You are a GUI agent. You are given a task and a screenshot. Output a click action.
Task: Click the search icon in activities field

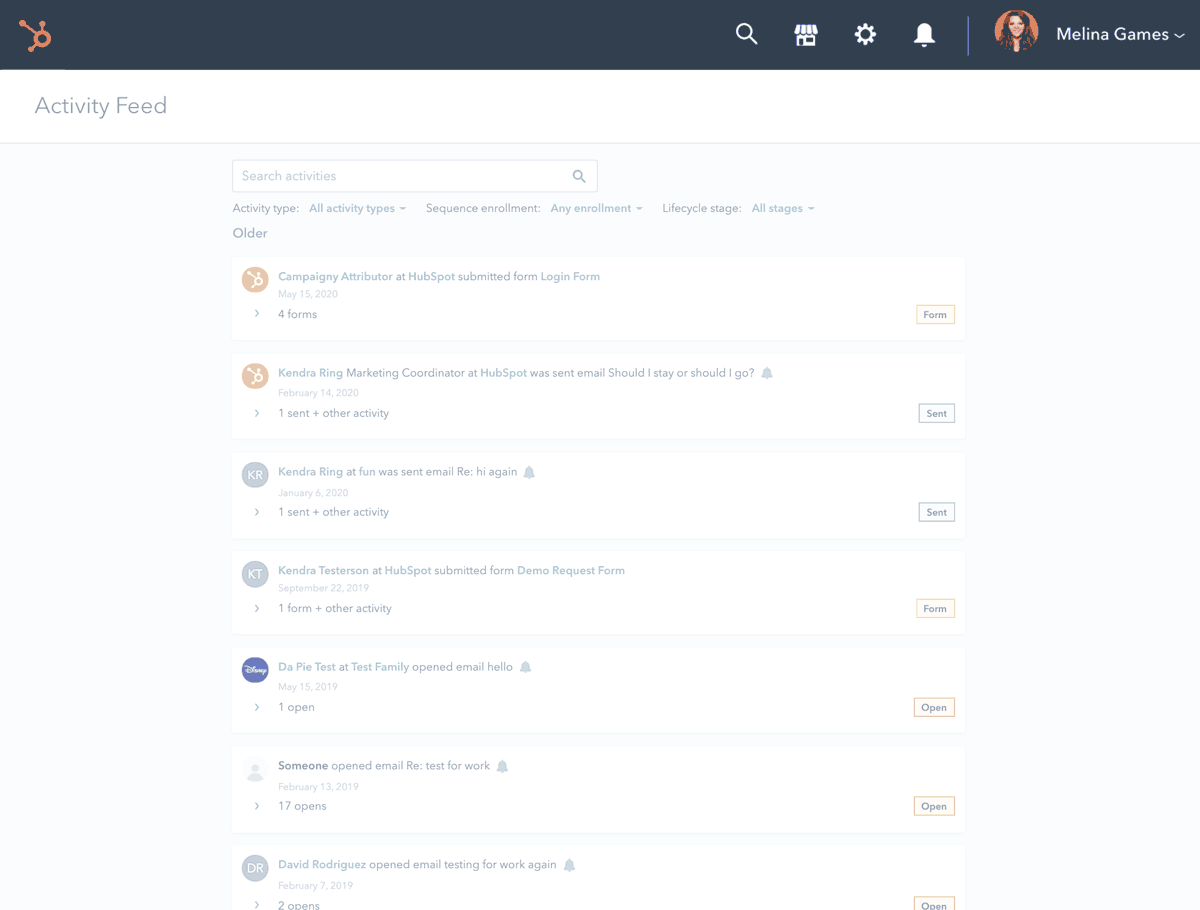[579, 176]
